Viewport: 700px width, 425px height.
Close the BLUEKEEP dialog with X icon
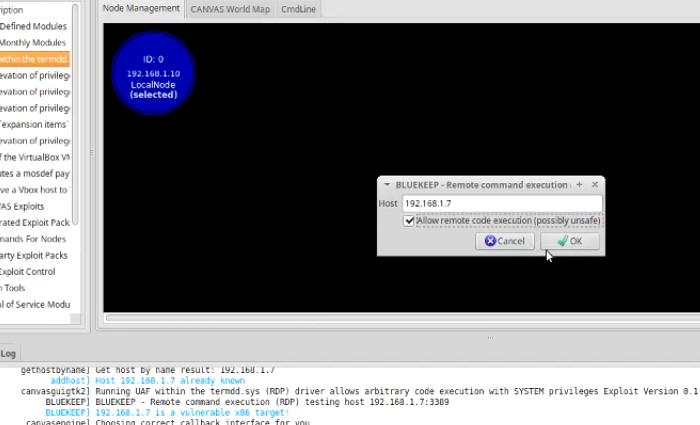595,184
